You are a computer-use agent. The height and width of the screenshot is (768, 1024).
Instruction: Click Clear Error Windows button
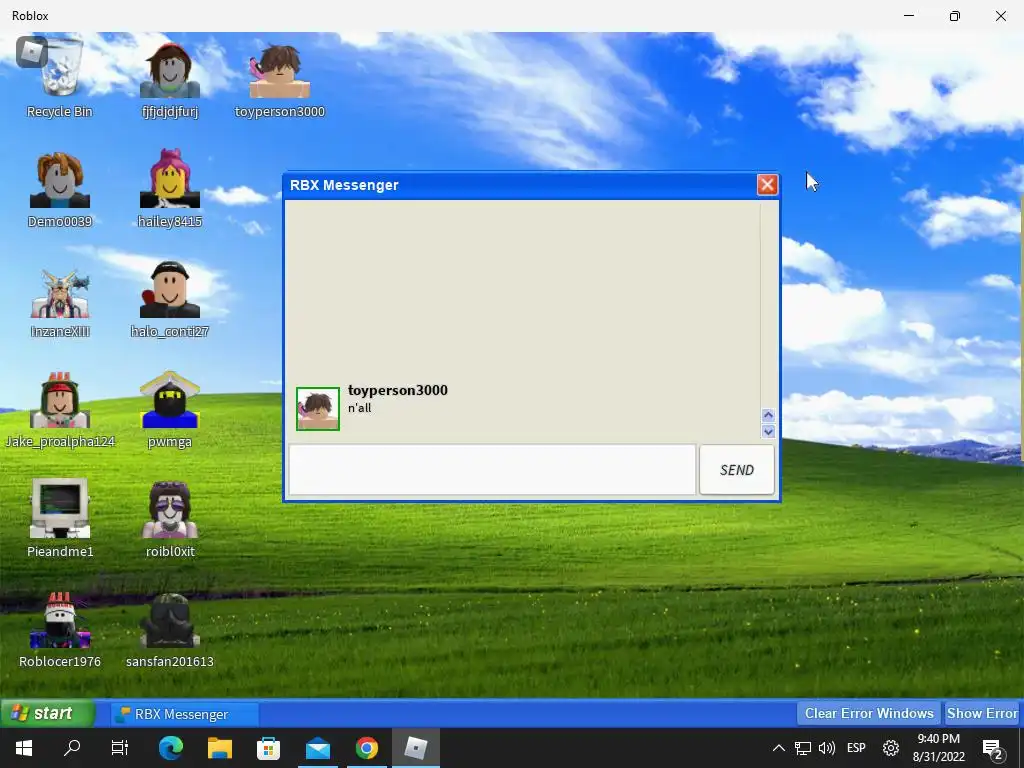coord(869,713)
